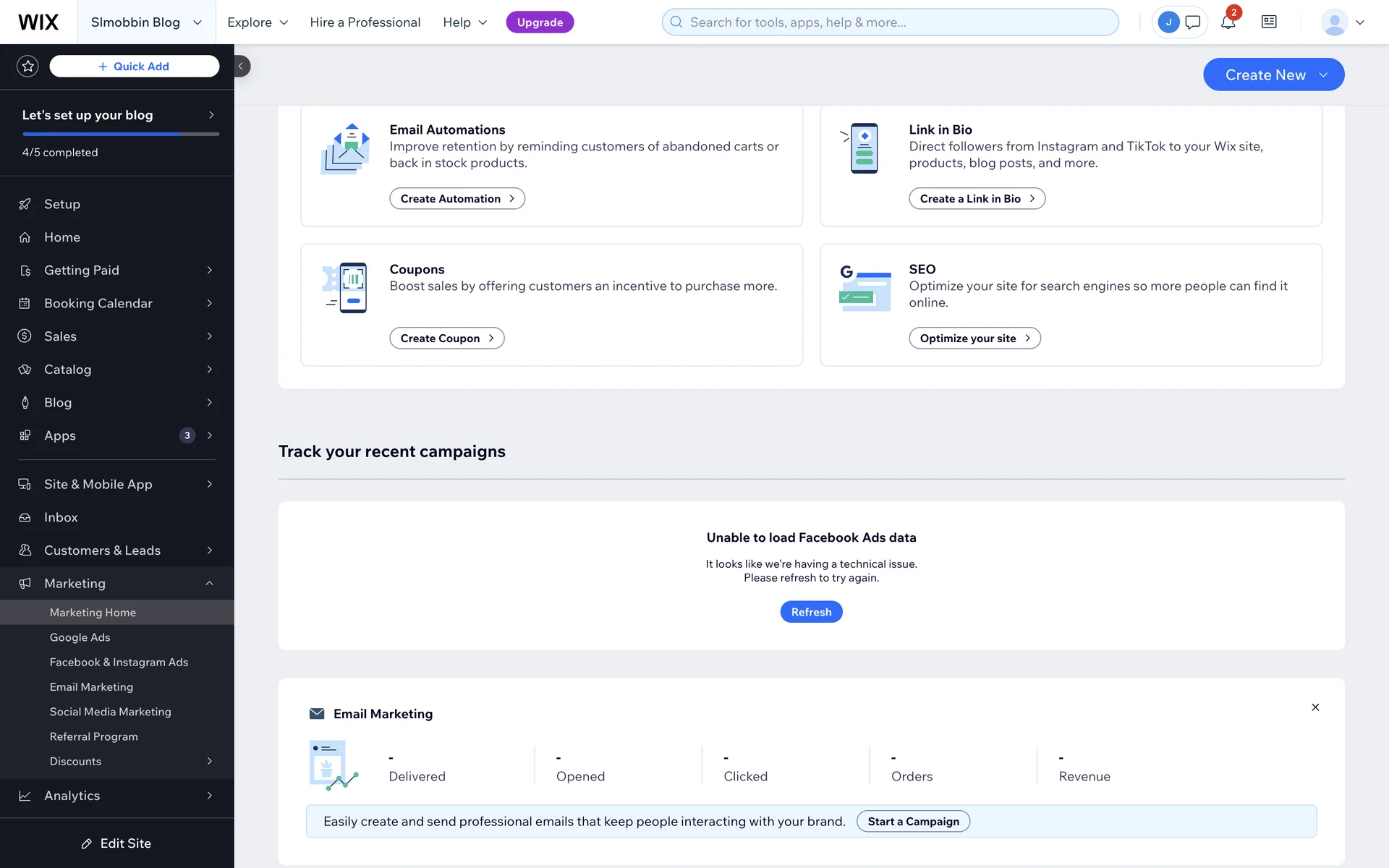This screenshot has width=1389, height=868.
Task: Open the notifications bell icon
Action: [x=1228, y=22]
